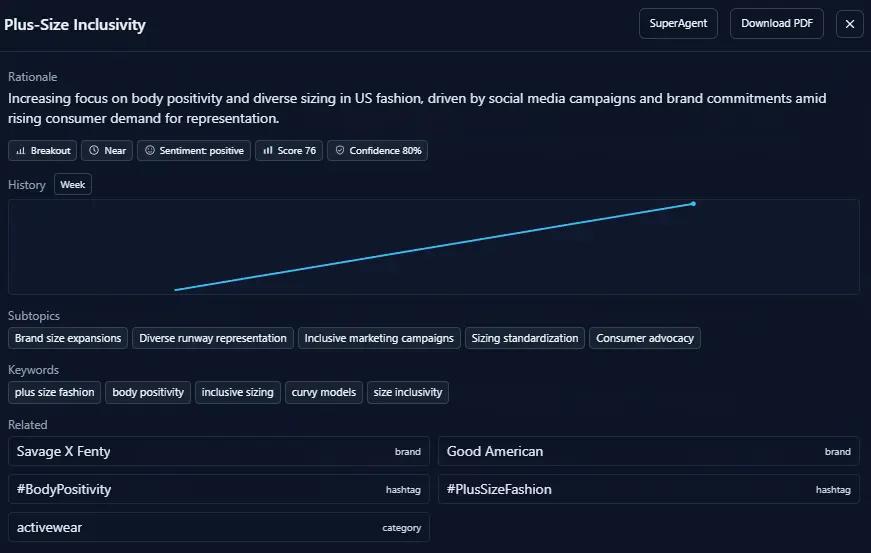Viewport: 871px width, 553px height.
Task: Click the smiley sentiment icon
Action: [x=150, y=151]
